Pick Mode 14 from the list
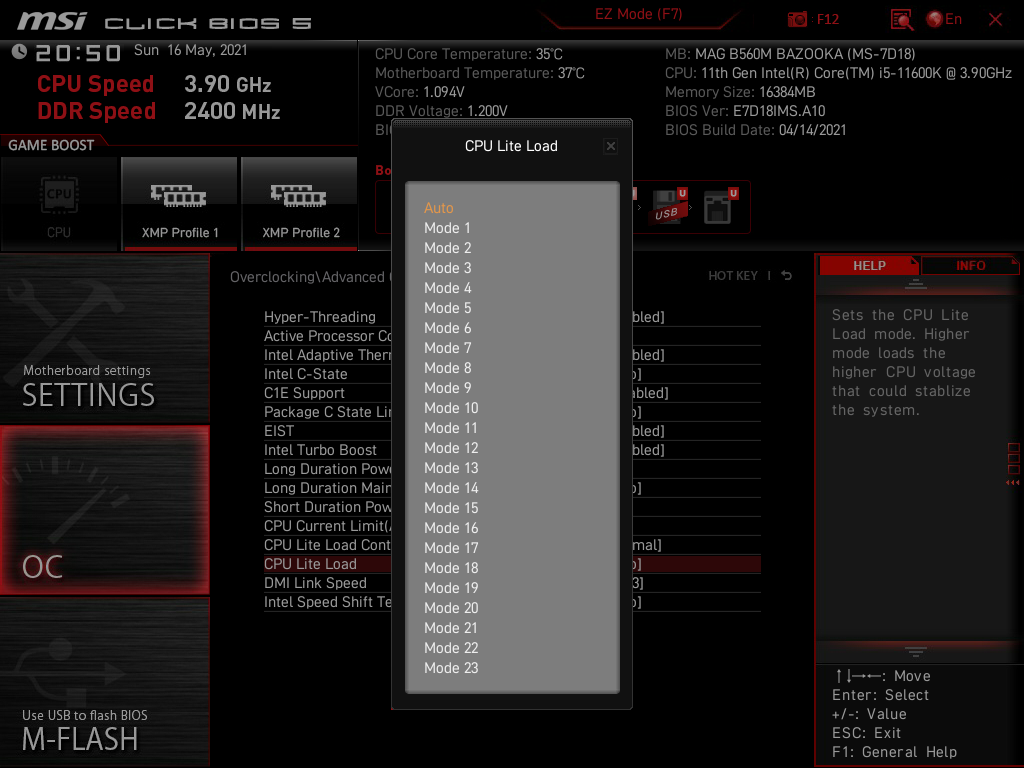The width and height of the screenshot is (1024, 768). point(451,488)
